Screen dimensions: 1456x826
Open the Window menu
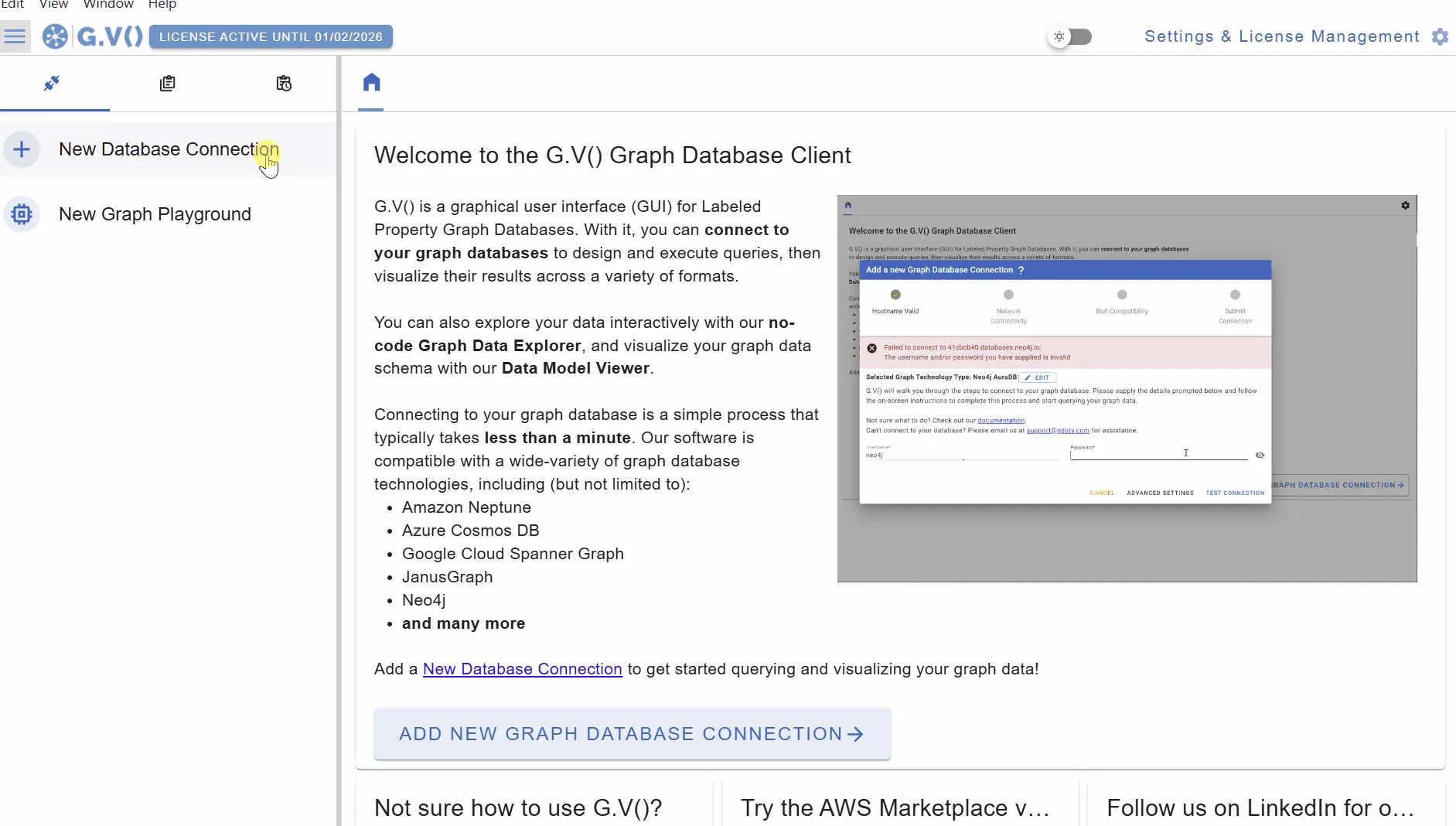[x=108, y=5]
